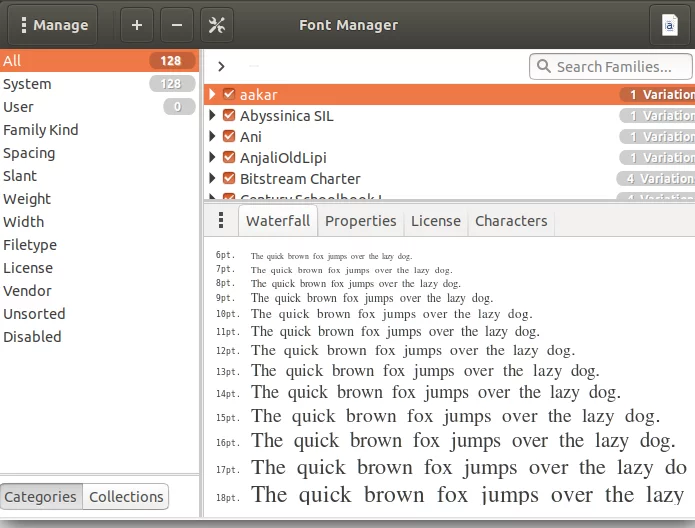
Task: Click the character map icon in header
Action: (x=669, y=25)
